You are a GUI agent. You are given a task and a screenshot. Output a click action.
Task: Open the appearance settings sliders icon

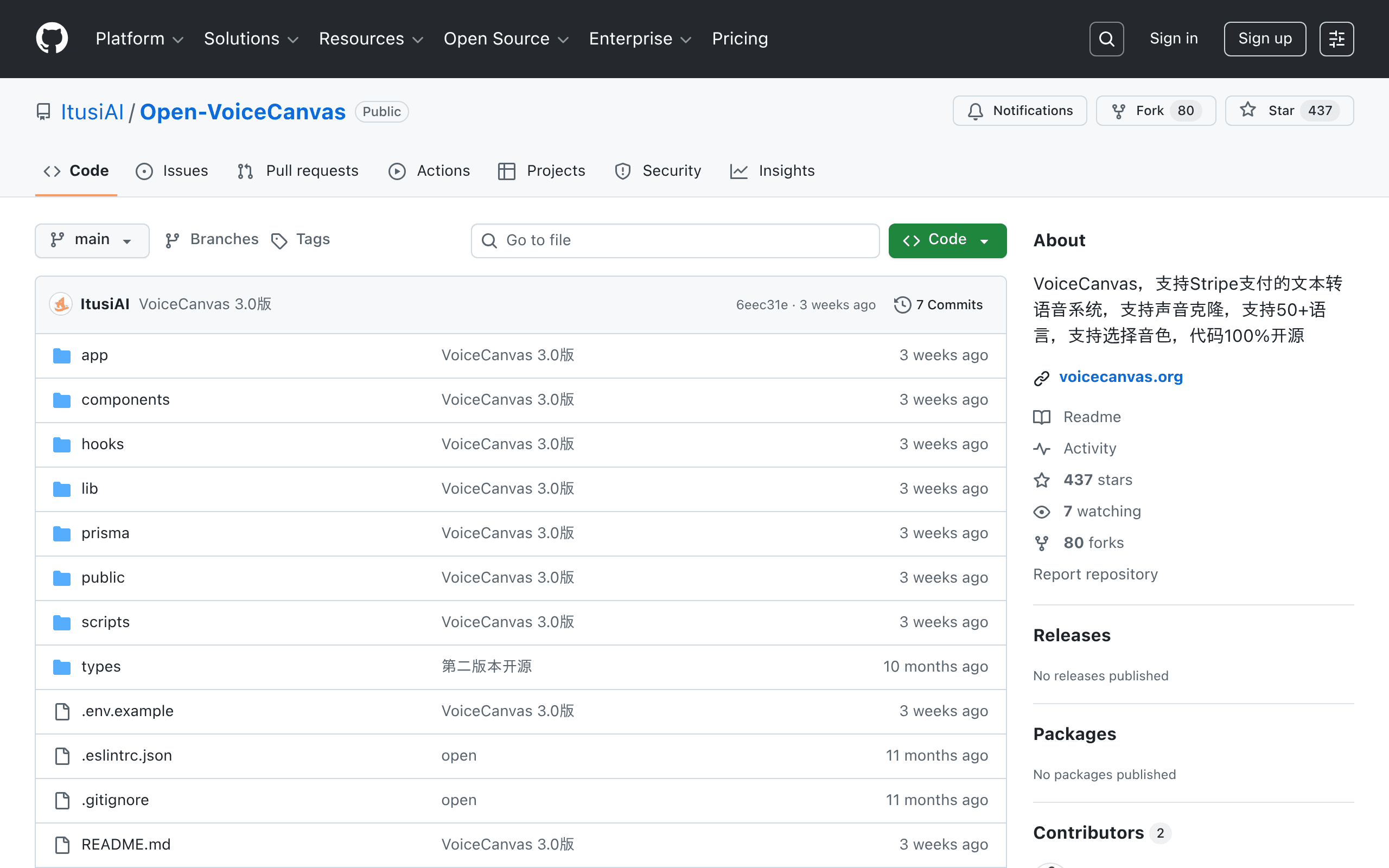pos(1336,39)
